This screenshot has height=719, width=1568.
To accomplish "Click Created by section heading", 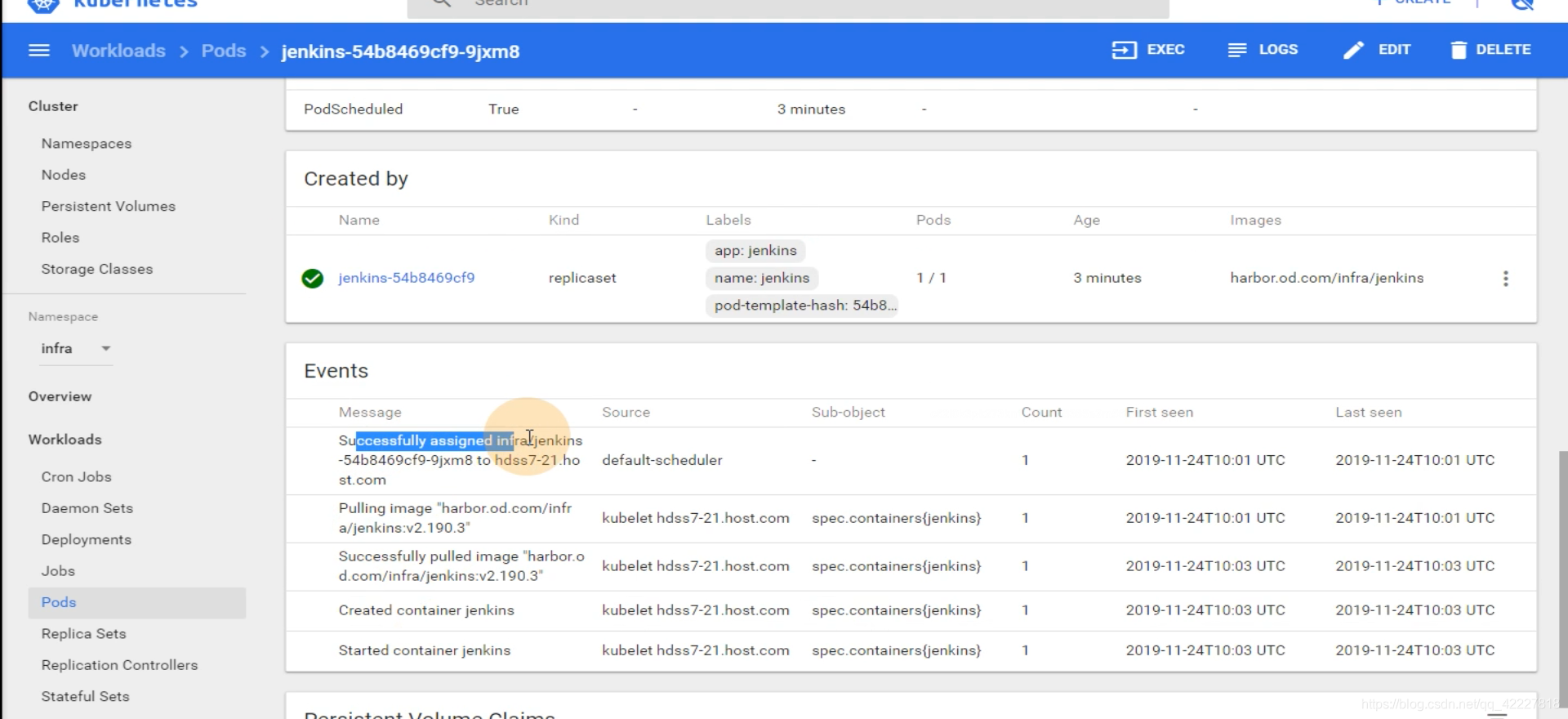I will (356, 179).
